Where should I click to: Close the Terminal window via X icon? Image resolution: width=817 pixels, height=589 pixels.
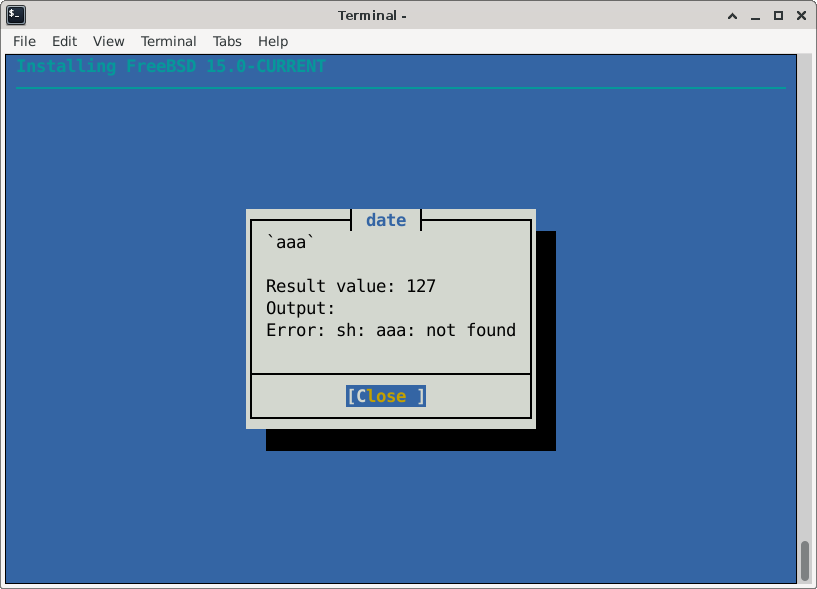[799, 15]
